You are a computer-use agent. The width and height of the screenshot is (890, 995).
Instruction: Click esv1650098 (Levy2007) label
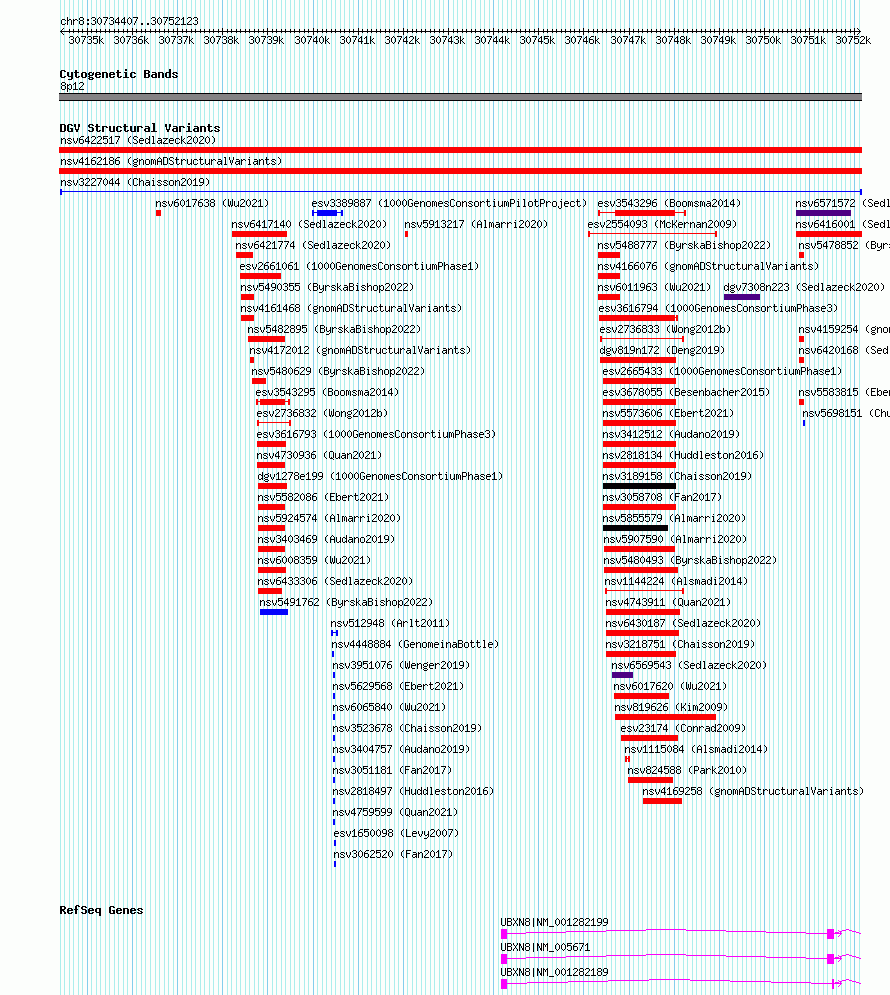point(396,832)
